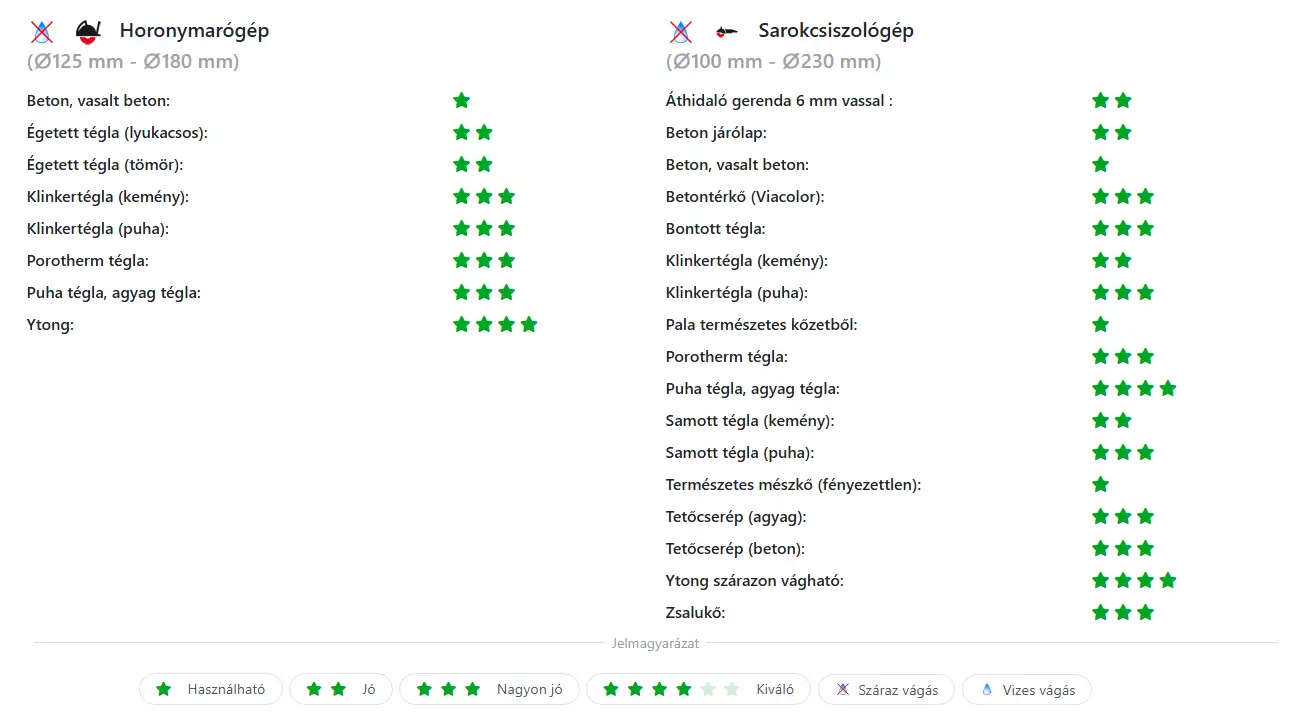
Task: Click the angle grinder machine icon
Action: pos(728,31)
